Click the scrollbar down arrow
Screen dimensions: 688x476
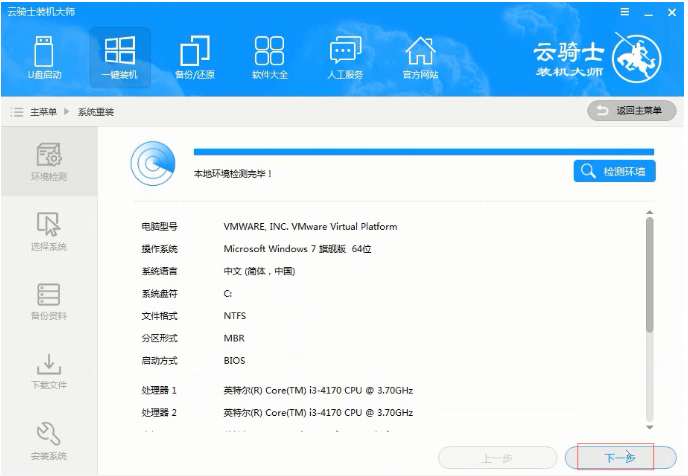click(650, 427)
